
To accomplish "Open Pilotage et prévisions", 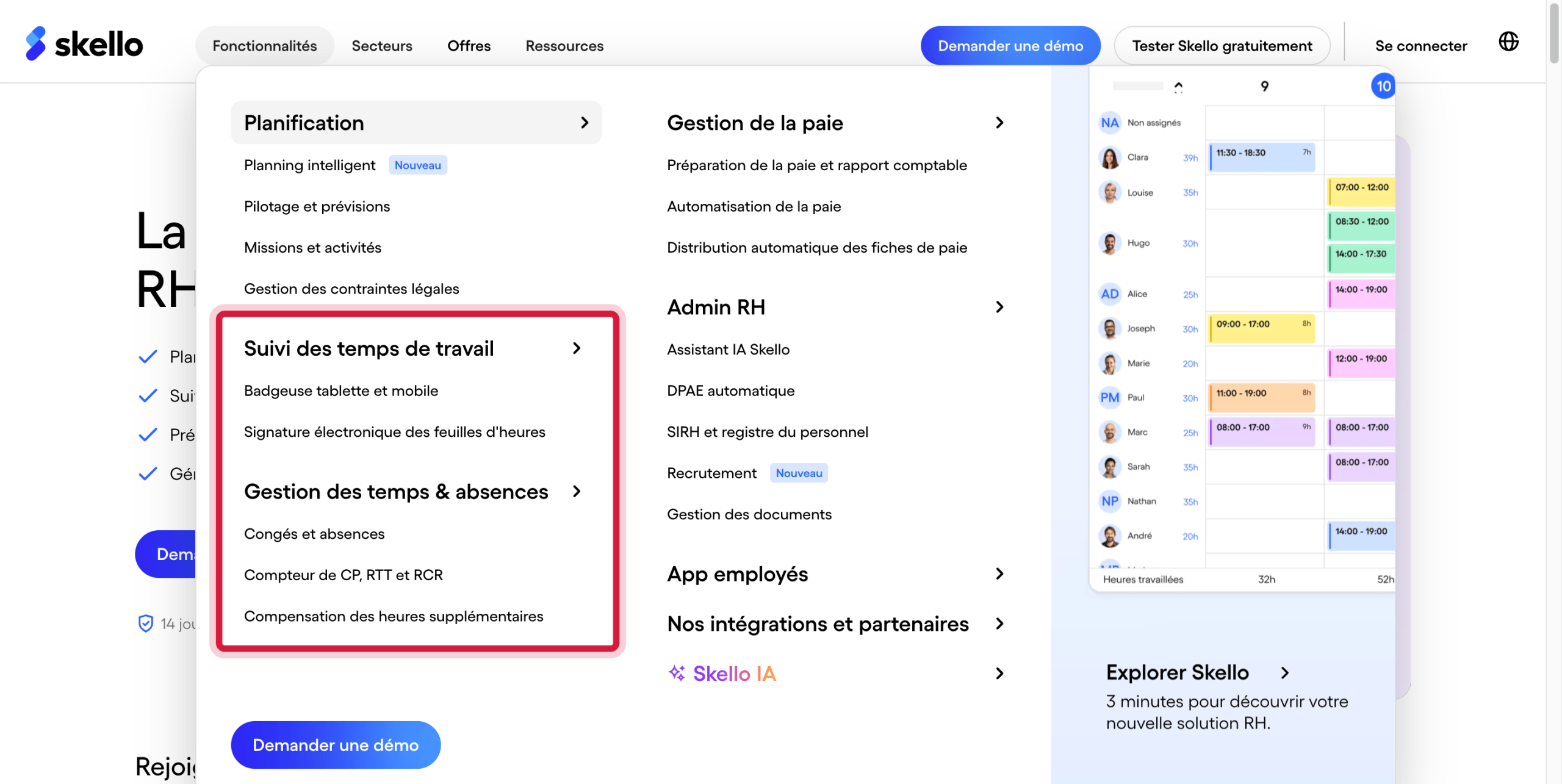I will coord(317,206).
